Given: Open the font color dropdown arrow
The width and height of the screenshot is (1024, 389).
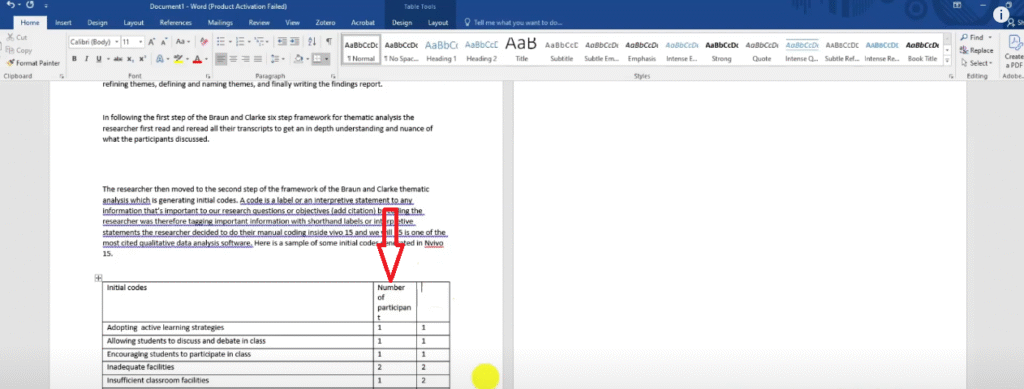Looking at the screenshot, I should (205, 59).
